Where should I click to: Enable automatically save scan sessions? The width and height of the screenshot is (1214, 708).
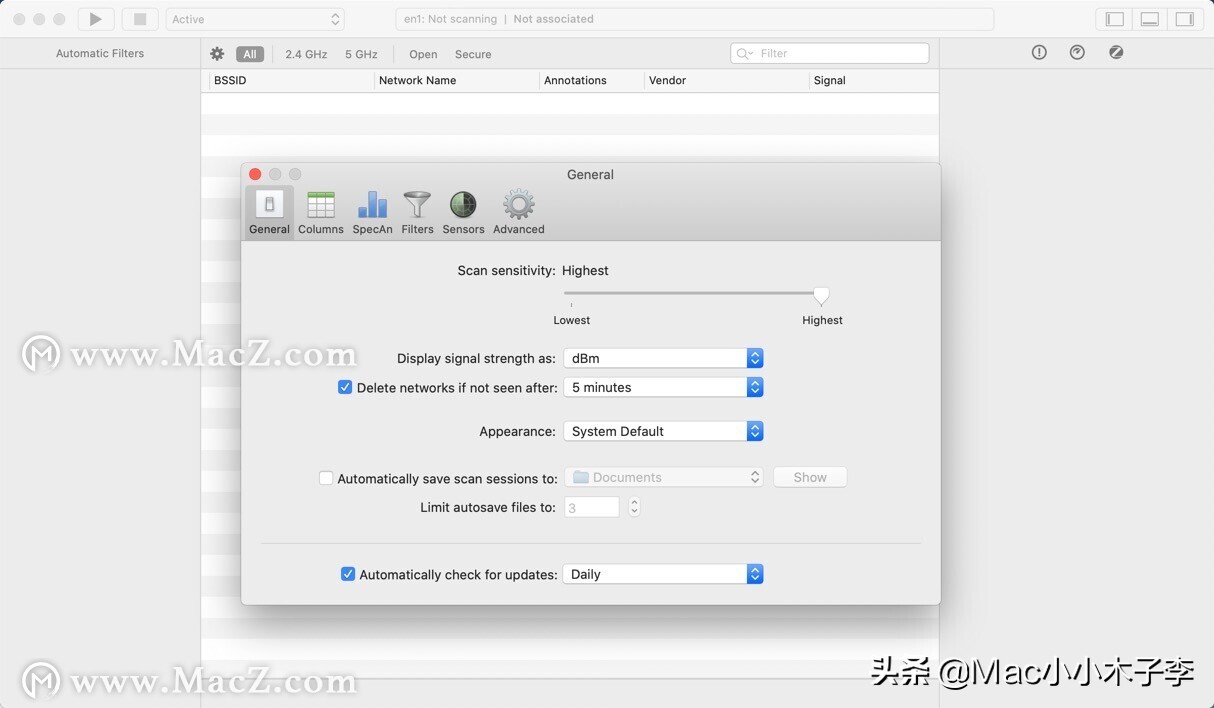coord(326,478)
